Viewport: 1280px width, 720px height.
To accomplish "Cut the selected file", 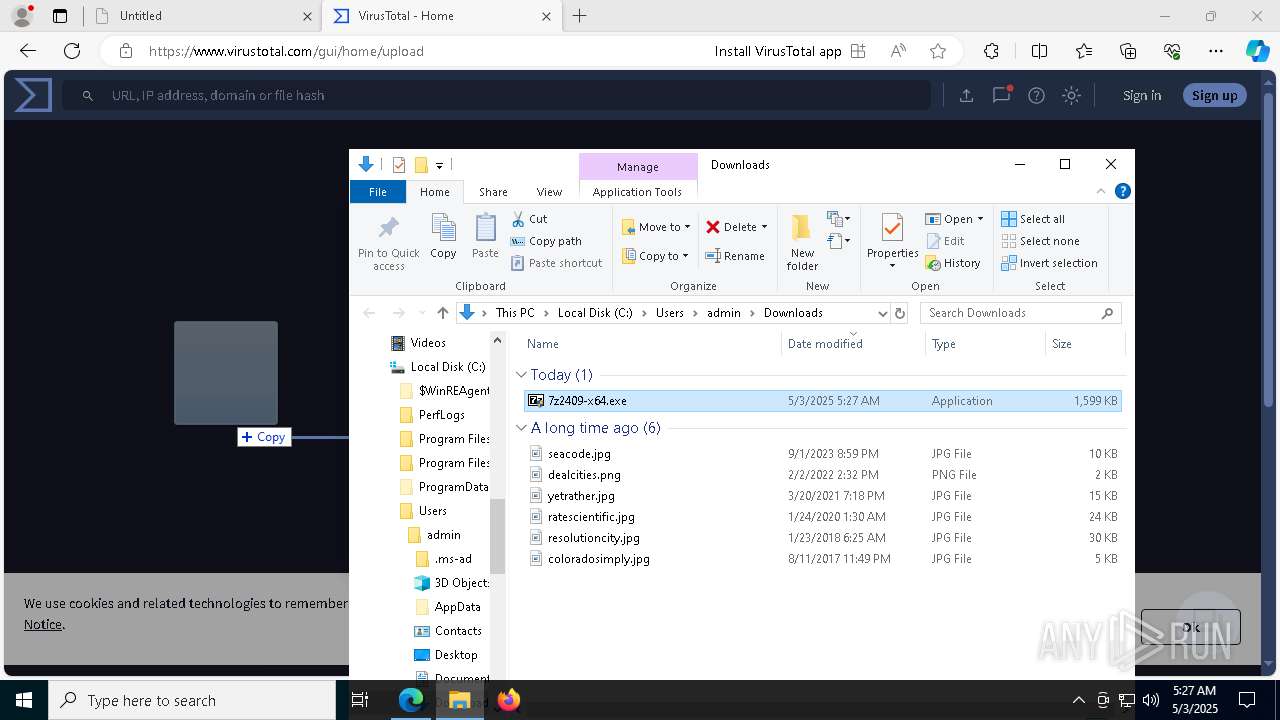I will [x=529, y=219].
